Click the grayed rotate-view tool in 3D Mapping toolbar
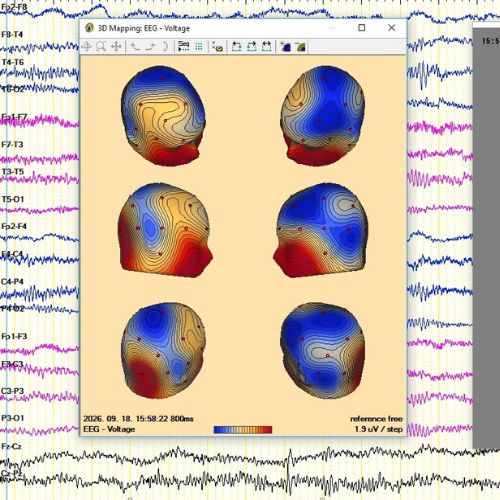The image size is (500, 500). pyautogui.click(x=87, y=46)
